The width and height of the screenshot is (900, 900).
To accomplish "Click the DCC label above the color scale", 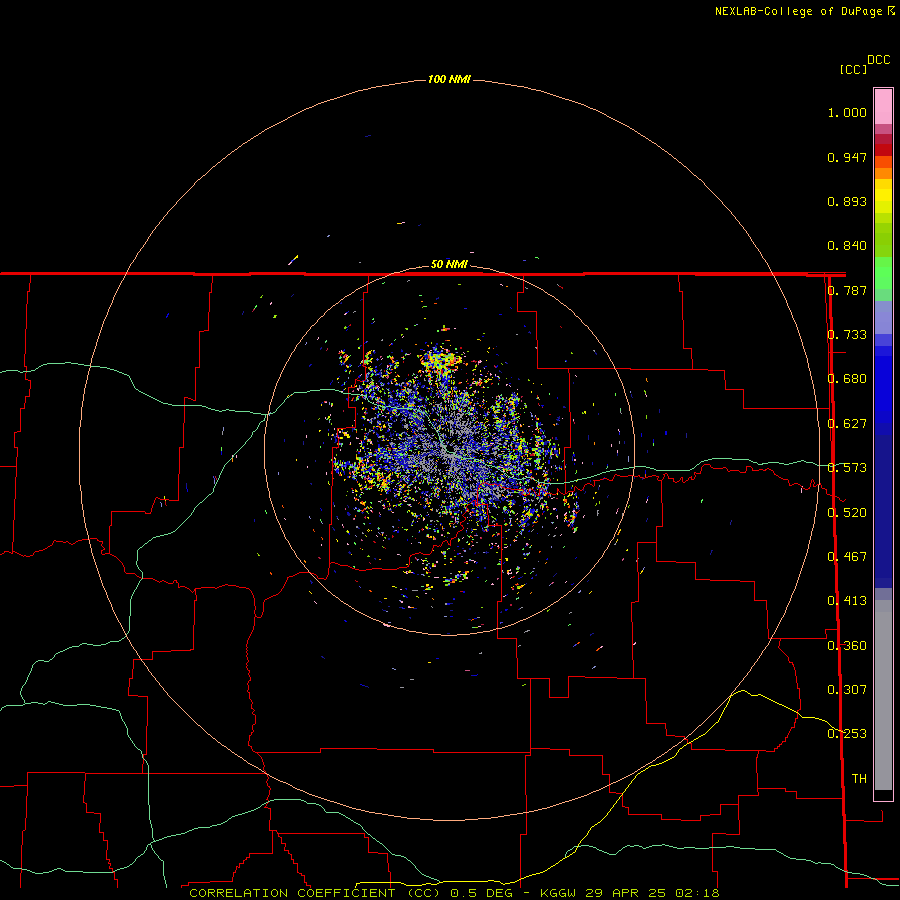I will tap(879, 60).
